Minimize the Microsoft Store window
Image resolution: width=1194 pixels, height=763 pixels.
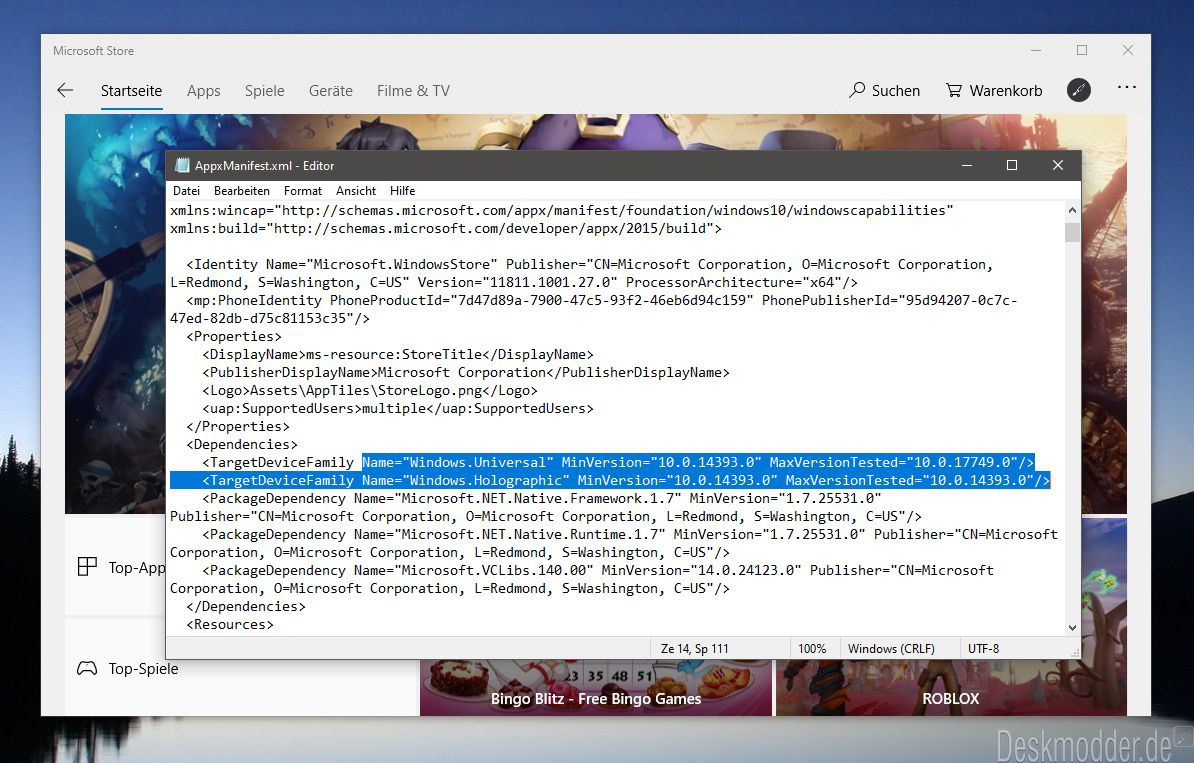click(x=1036, y=50)
